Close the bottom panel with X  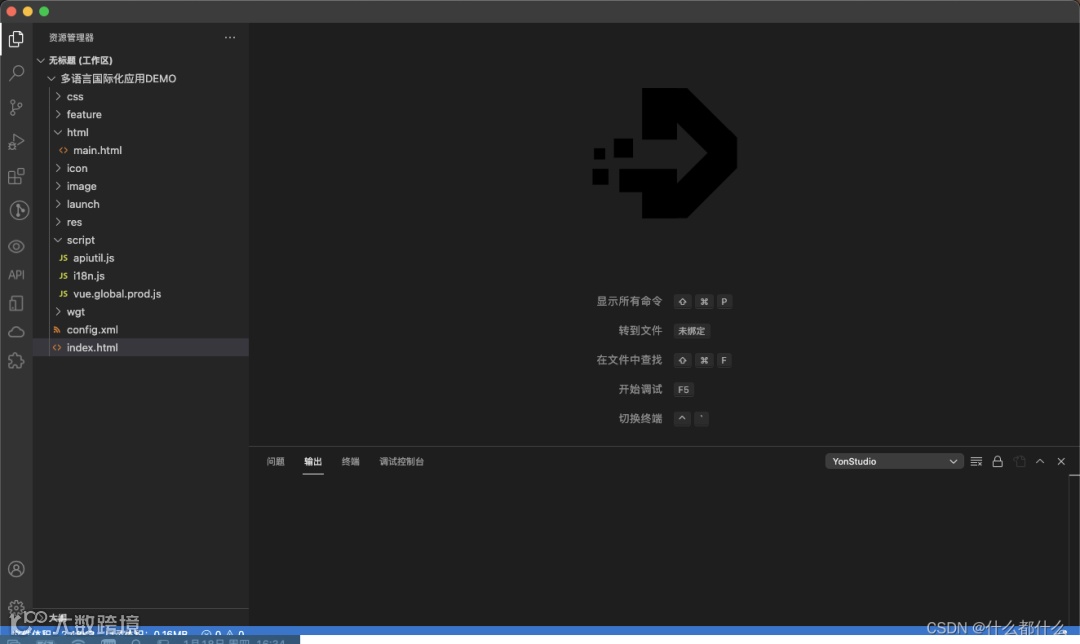tap(1061, 461)
